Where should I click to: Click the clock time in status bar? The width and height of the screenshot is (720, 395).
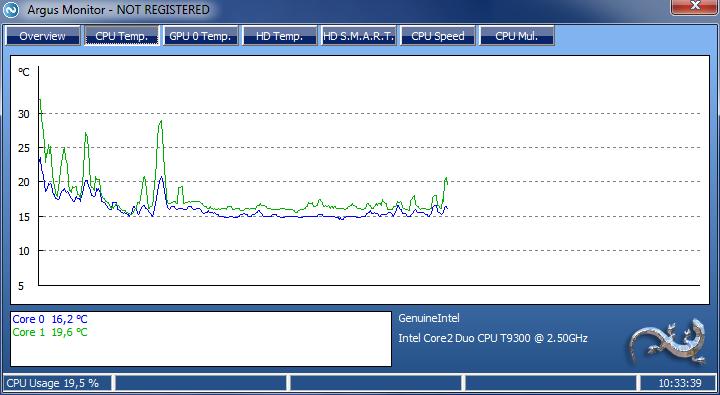click(x=680, y=383)
